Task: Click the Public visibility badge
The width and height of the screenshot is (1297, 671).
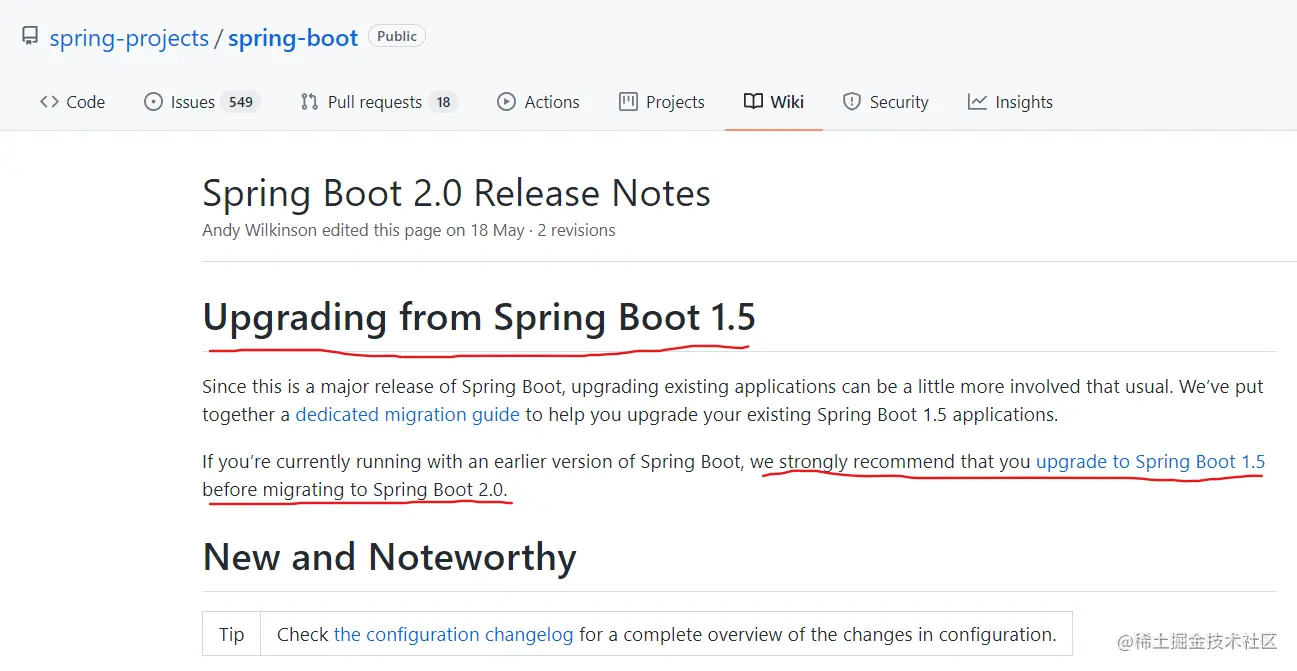Action: tap(397, 36)
